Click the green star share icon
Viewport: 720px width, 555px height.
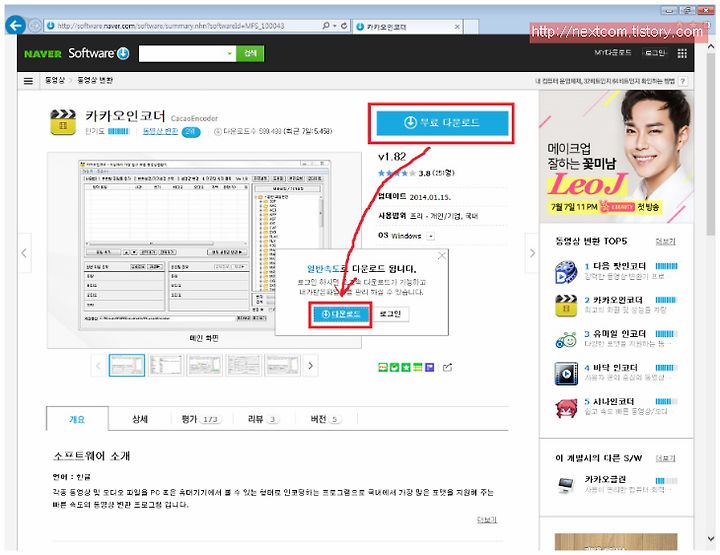(x=406, y=367)
